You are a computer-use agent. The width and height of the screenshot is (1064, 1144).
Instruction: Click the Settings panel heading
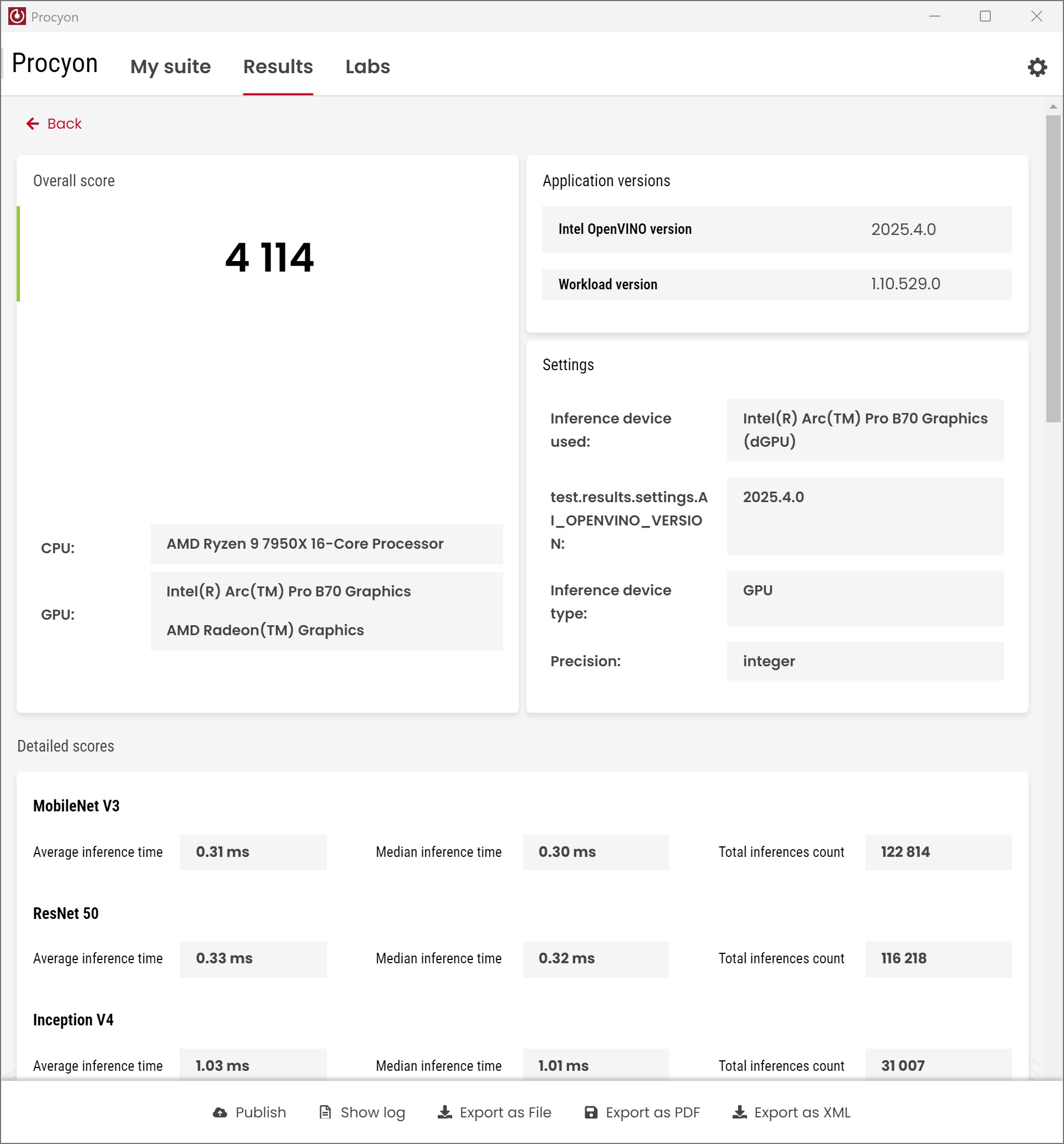point(568,365)
